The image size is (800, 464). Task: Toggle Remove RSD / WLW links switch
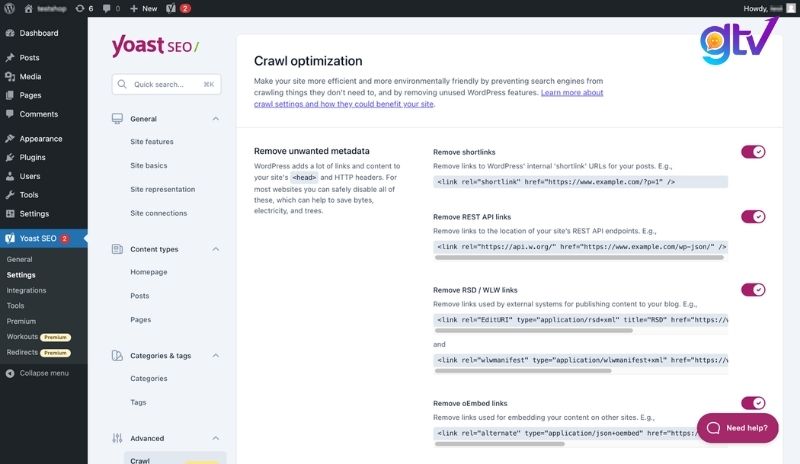(753, 289)
